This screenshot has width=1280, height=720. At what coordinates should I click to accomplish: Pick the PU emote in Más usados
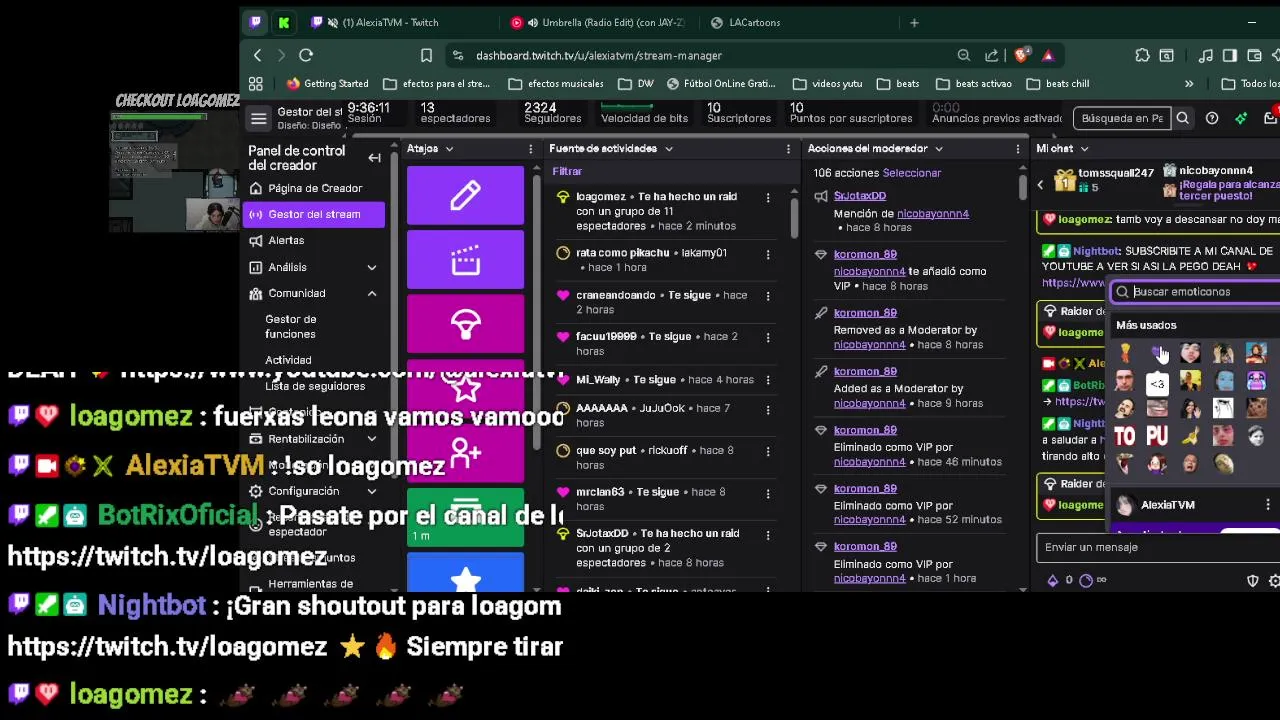tap(1157, 436)
